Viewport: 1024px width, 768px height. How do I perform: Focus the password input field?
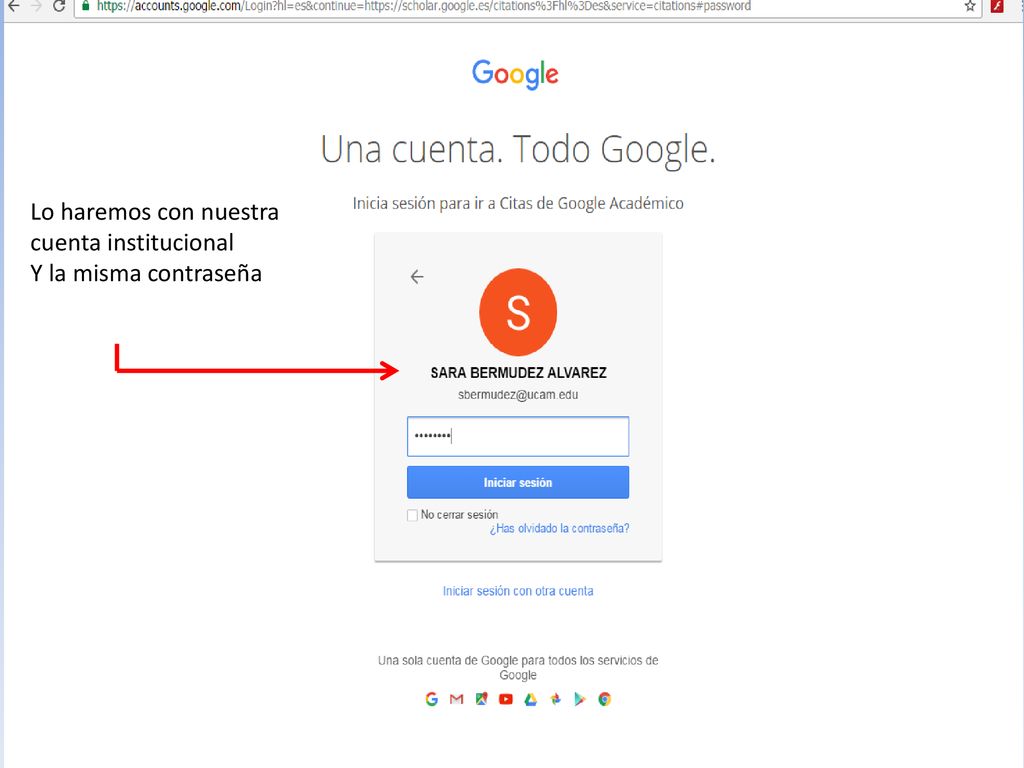click(x=518, y=436)
